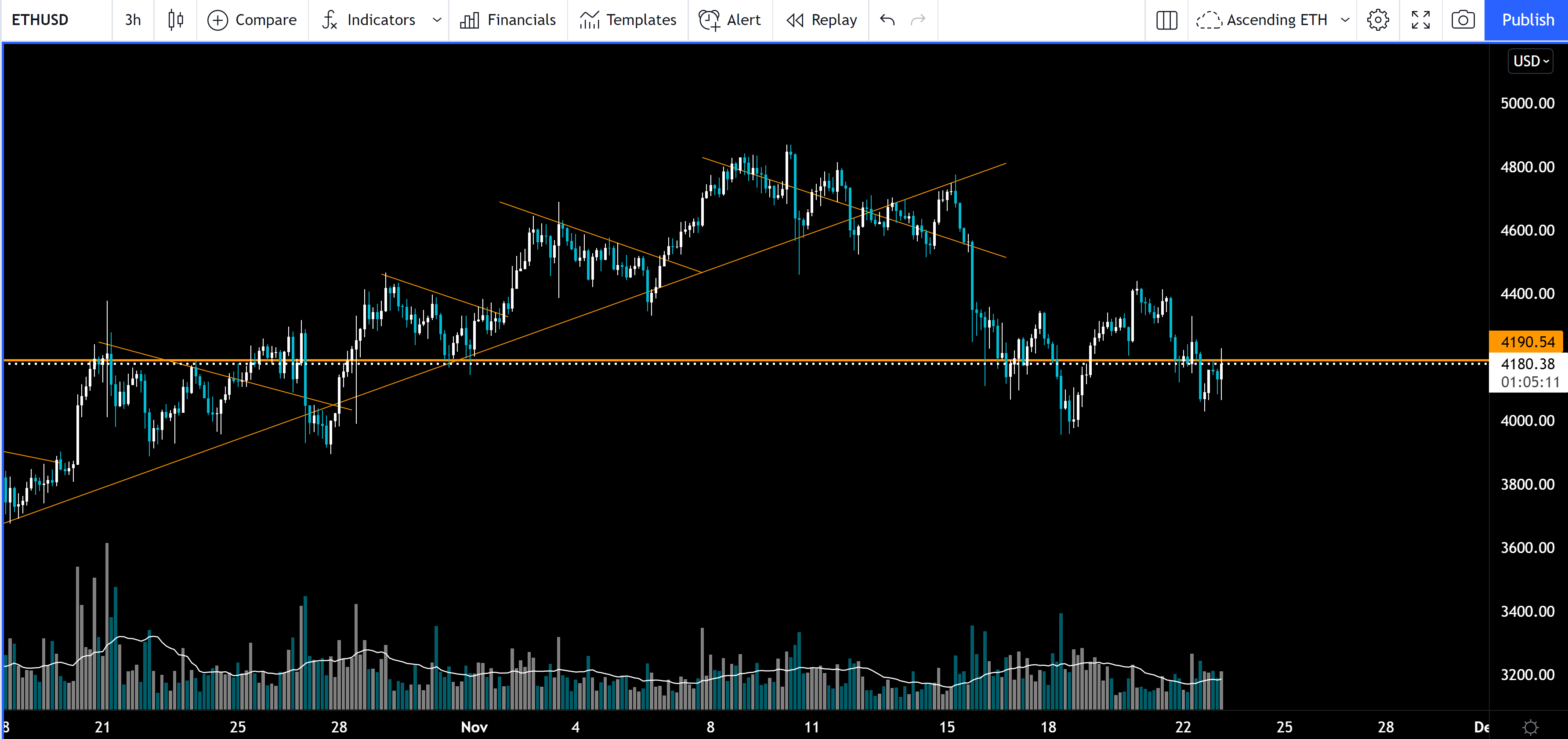Open the Financials menu

click(507, 20)
